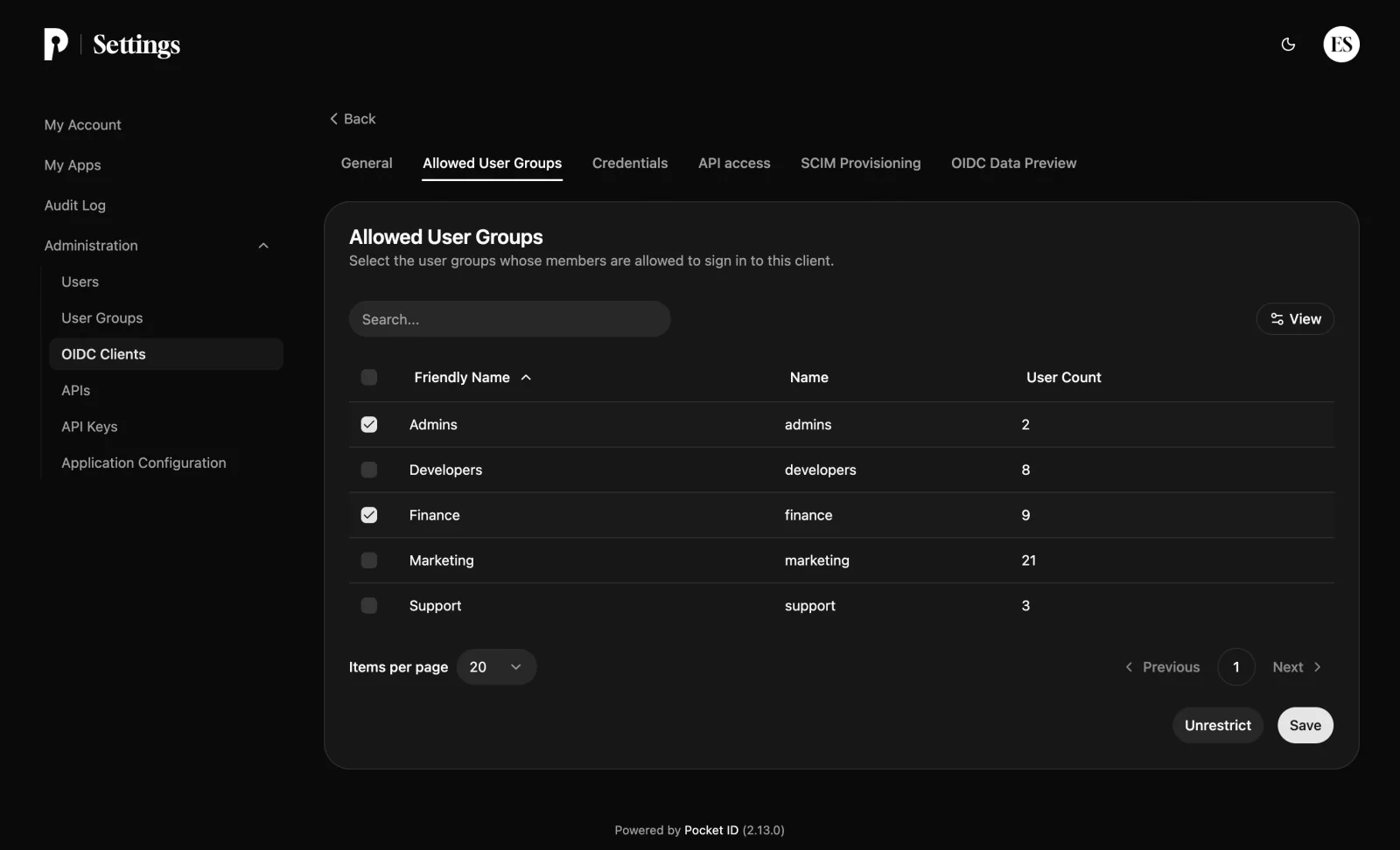The height and width of the screenshot is (850, 1400).
Task: Click the 'finance' name cell
Action: click(x=808, y=516)
